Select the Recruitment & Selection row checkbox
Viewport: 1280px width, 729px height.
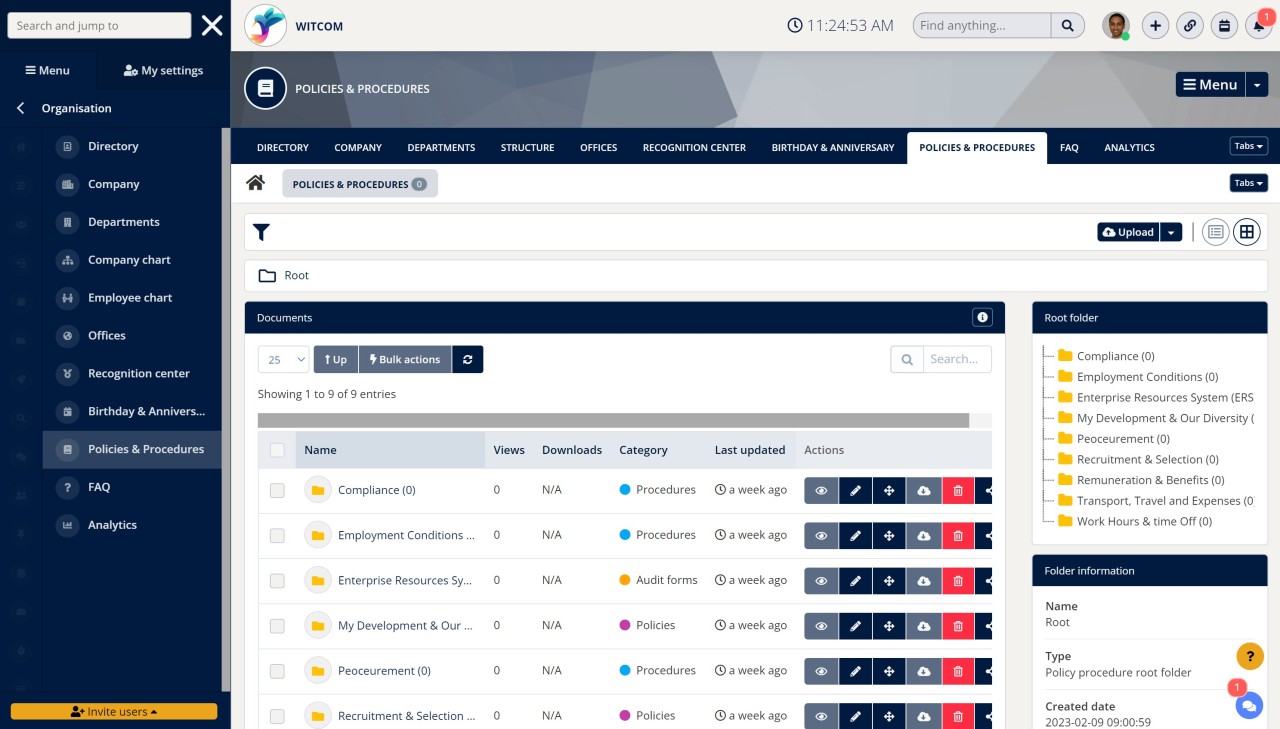[277, 715]
